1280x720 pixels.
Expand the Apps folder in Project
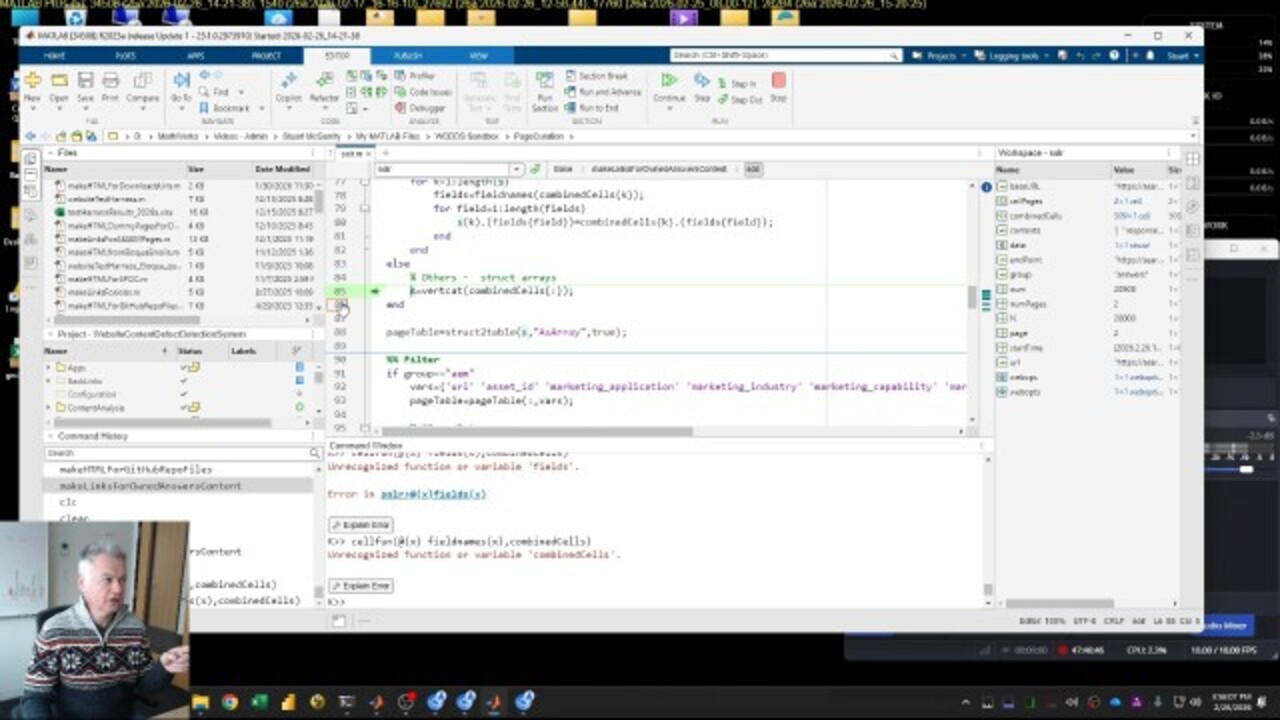[x=49, y=367]
